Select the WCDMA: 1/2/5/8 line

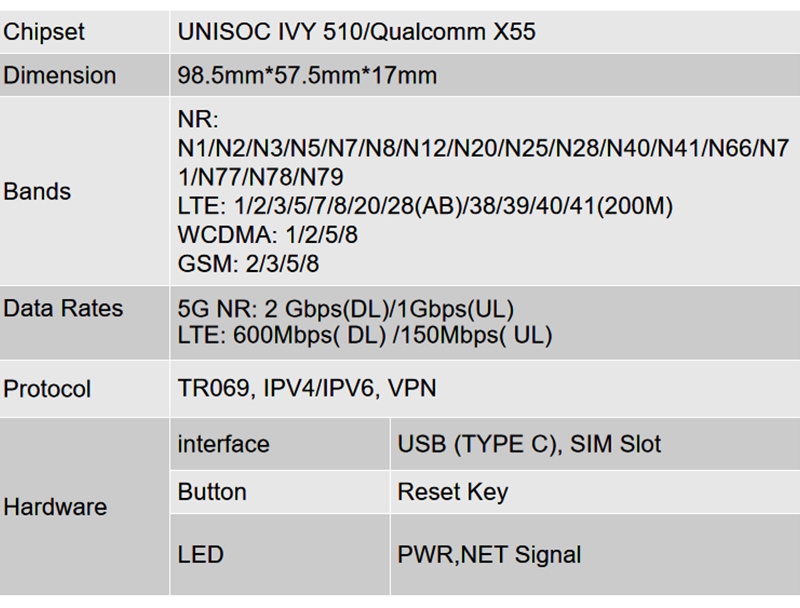pos(267,235)
